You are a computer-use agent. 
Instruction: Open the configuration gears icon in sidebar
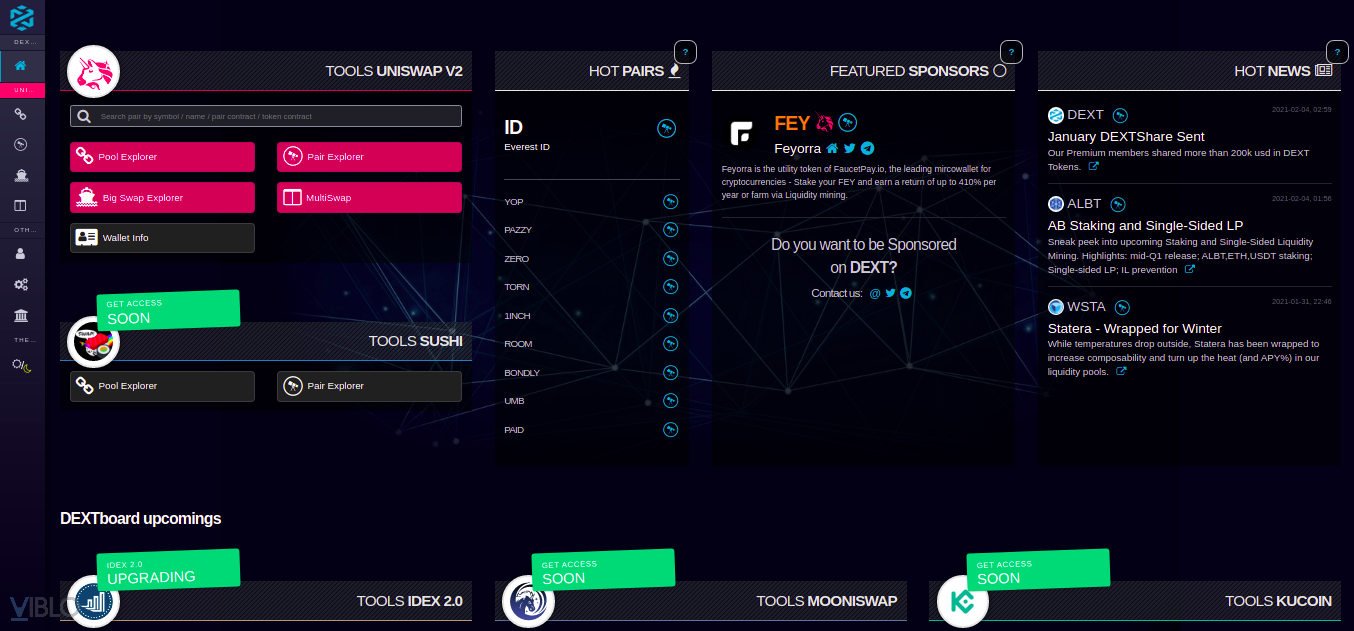[x=21, y=285]
